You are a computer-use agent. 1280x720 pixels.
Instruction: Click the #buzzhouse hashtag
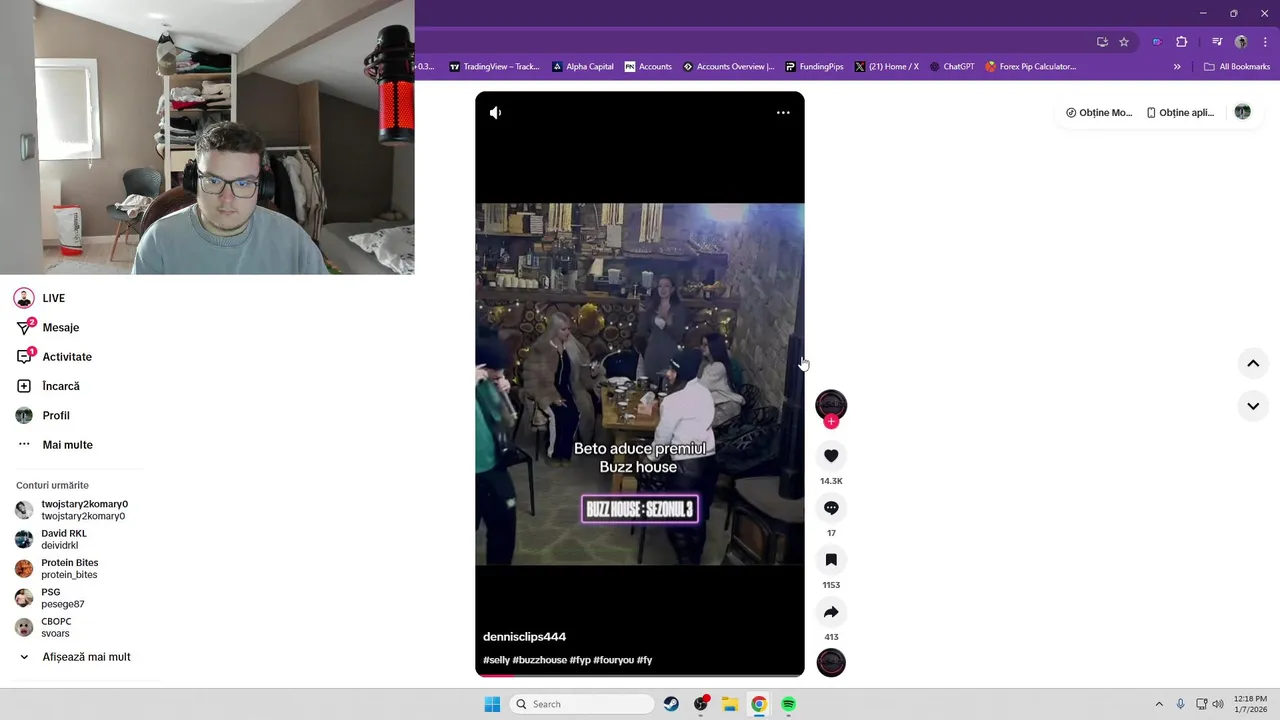(x=540, y=660)
